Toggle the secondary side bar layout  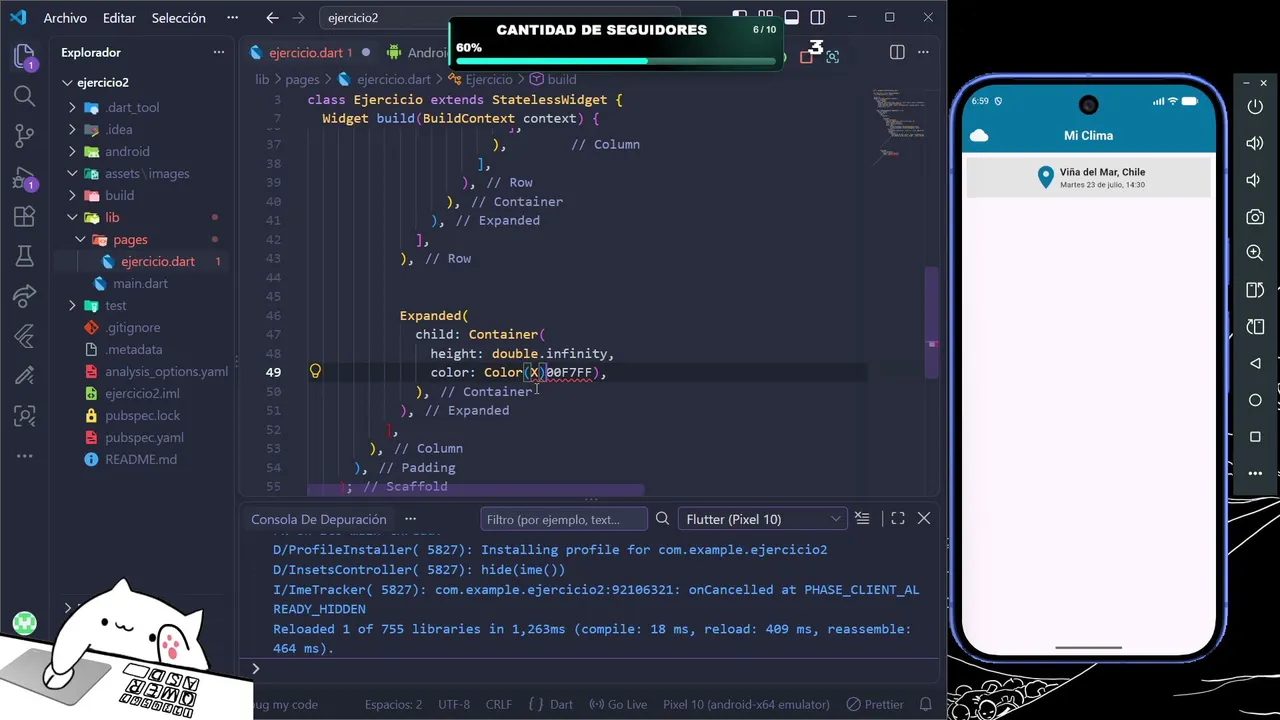coord(818,18)
